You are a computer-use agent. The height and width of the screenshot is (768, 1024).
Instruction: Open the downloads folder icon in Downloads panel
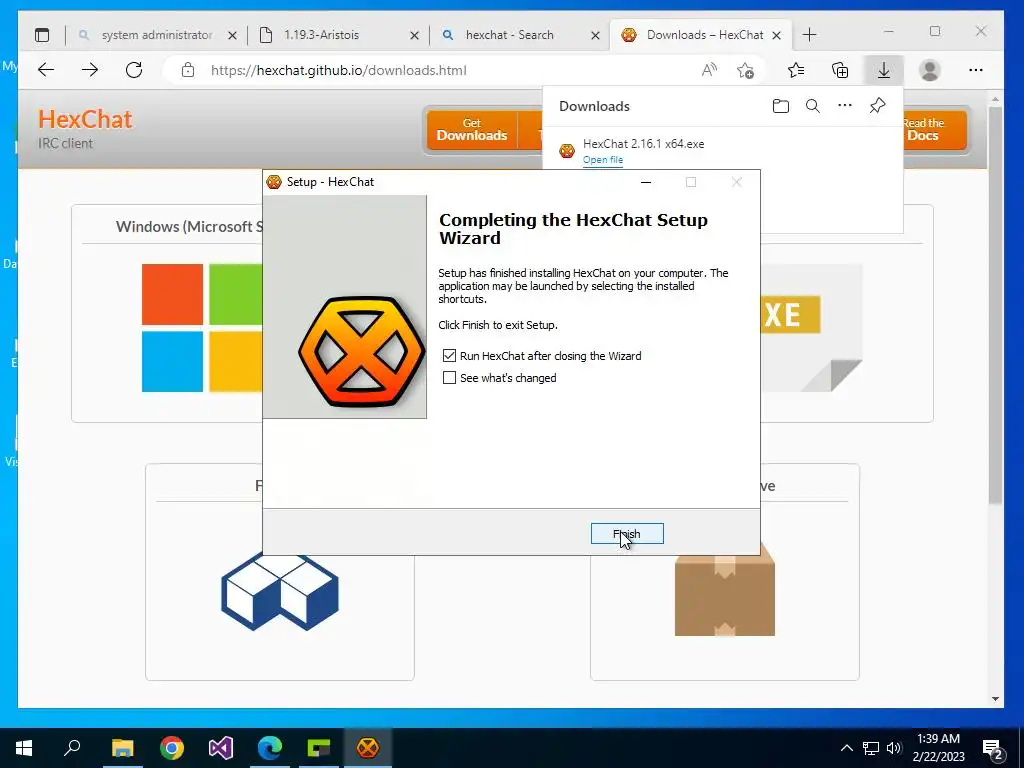click(780, 106)
